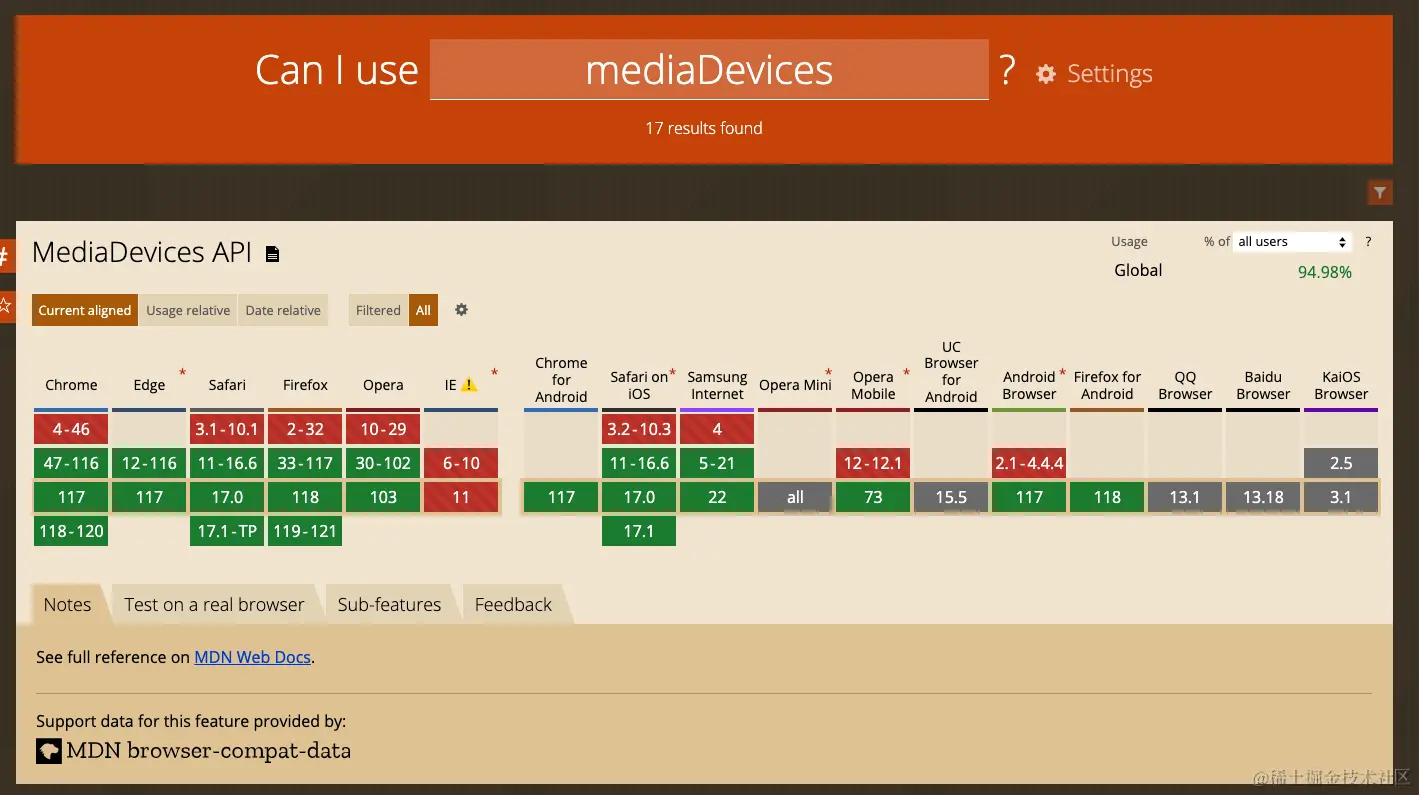Click Opera Mini 'all' cell

click(795, 497)
